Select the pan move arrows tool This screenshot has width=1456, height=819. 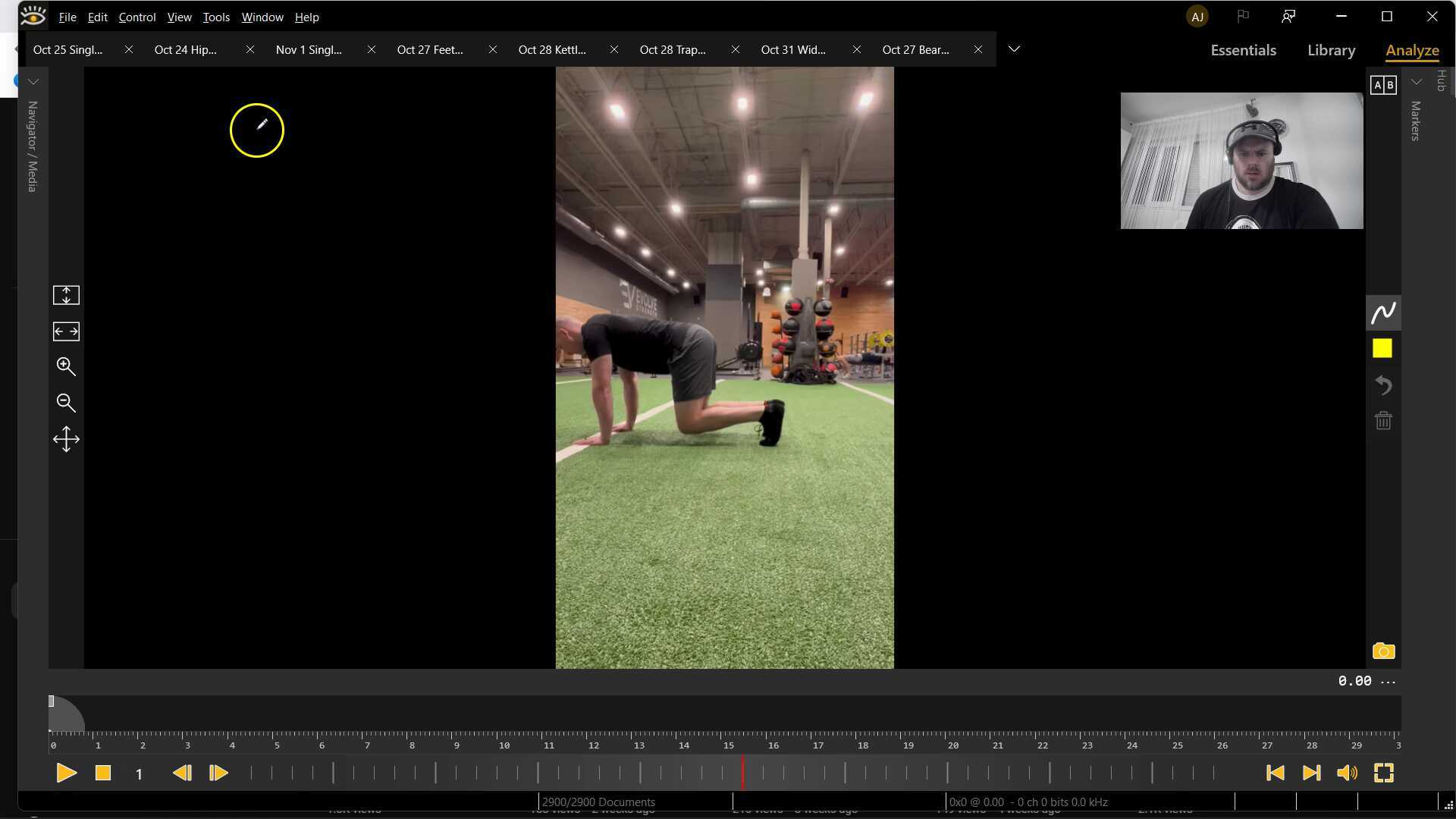click(x=66, y=440)
